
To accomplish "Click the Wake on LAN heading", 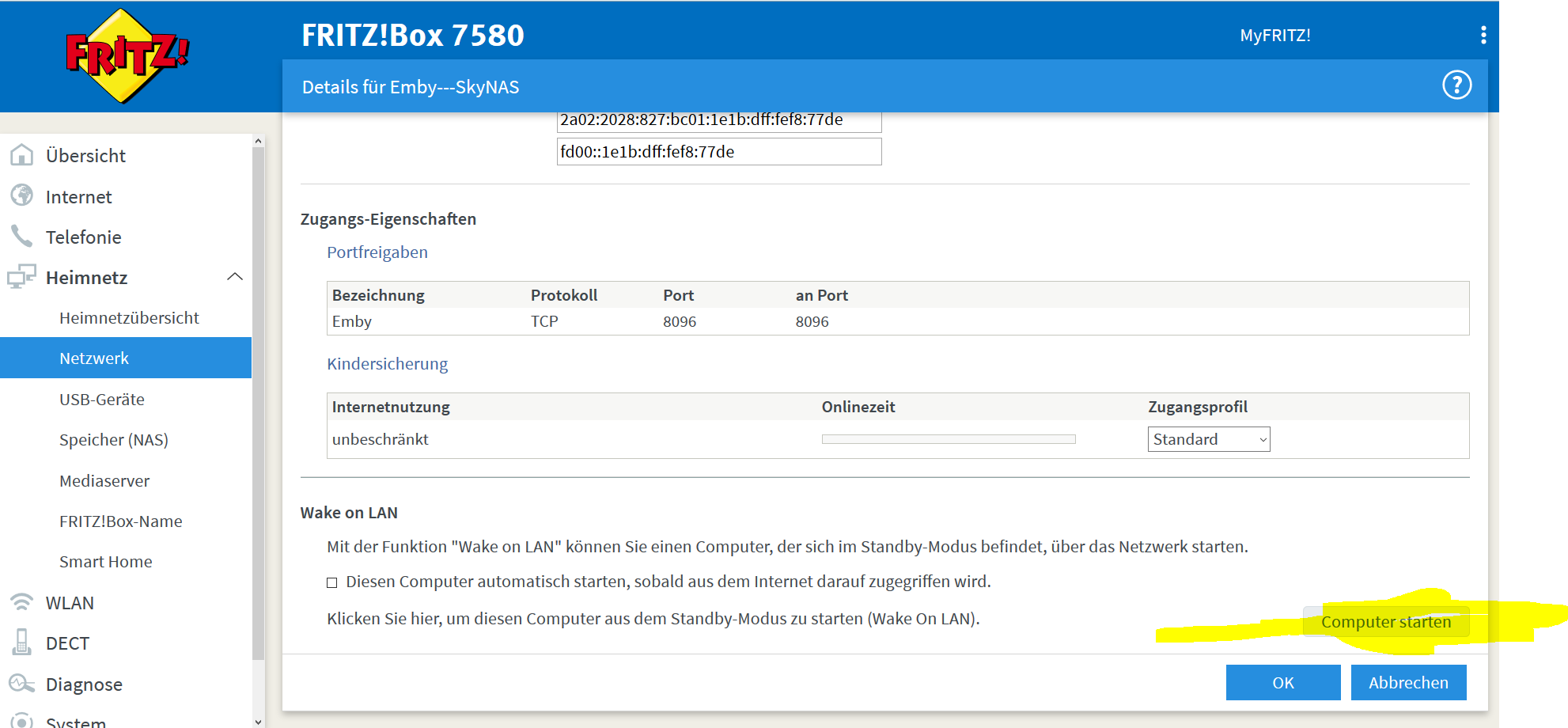I will point(349,513).
